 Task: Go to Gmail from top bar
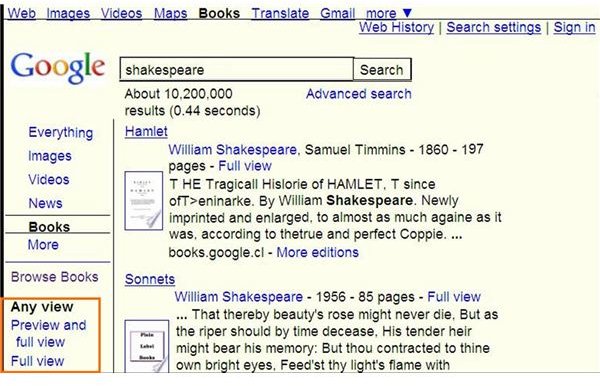click(x=338, y=13)
